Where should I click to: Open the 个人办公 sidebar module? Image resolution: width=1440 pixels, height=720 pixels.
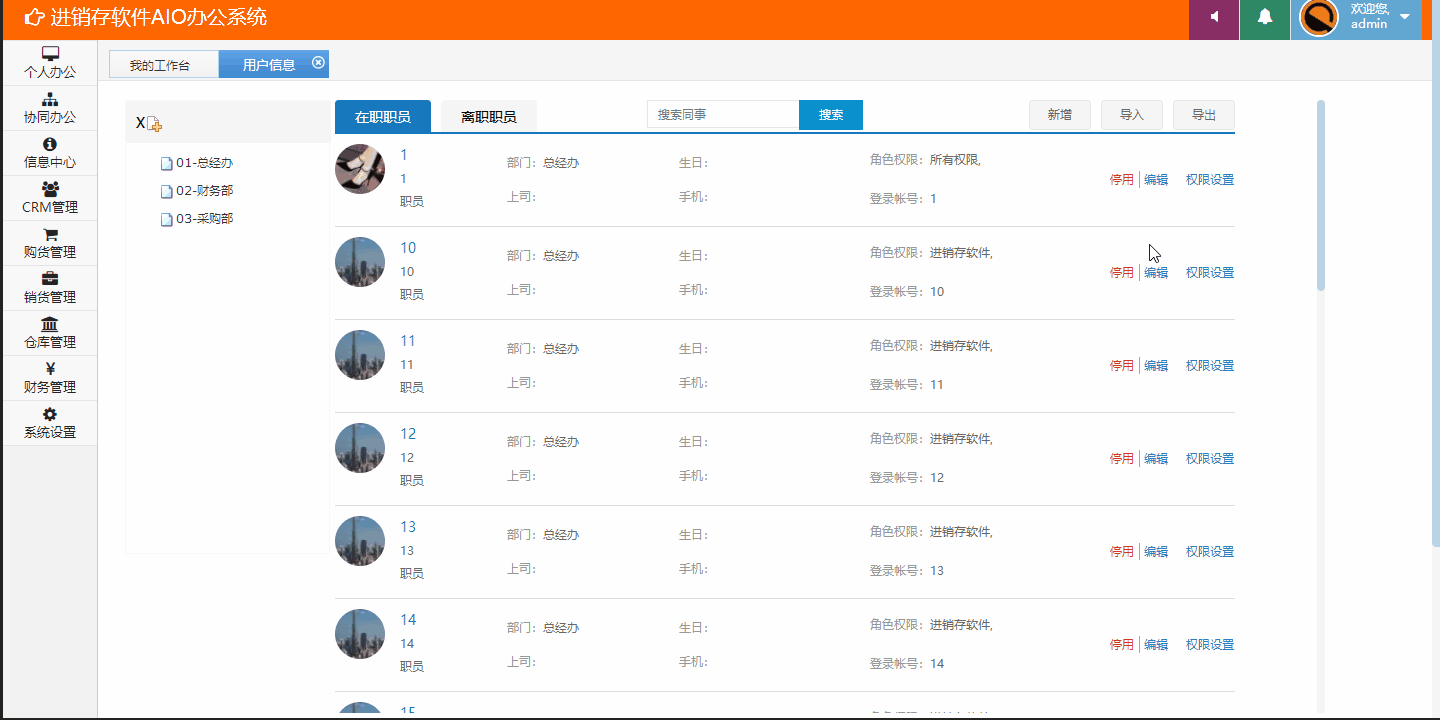(x=50, y=62)
